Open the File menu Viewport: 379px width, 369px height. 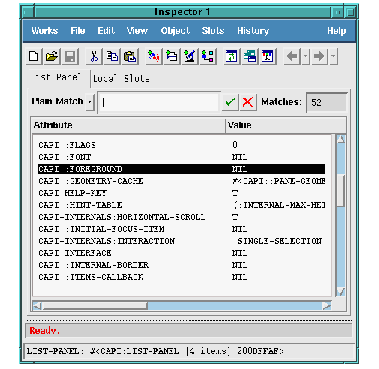click(x=77, y=31)
